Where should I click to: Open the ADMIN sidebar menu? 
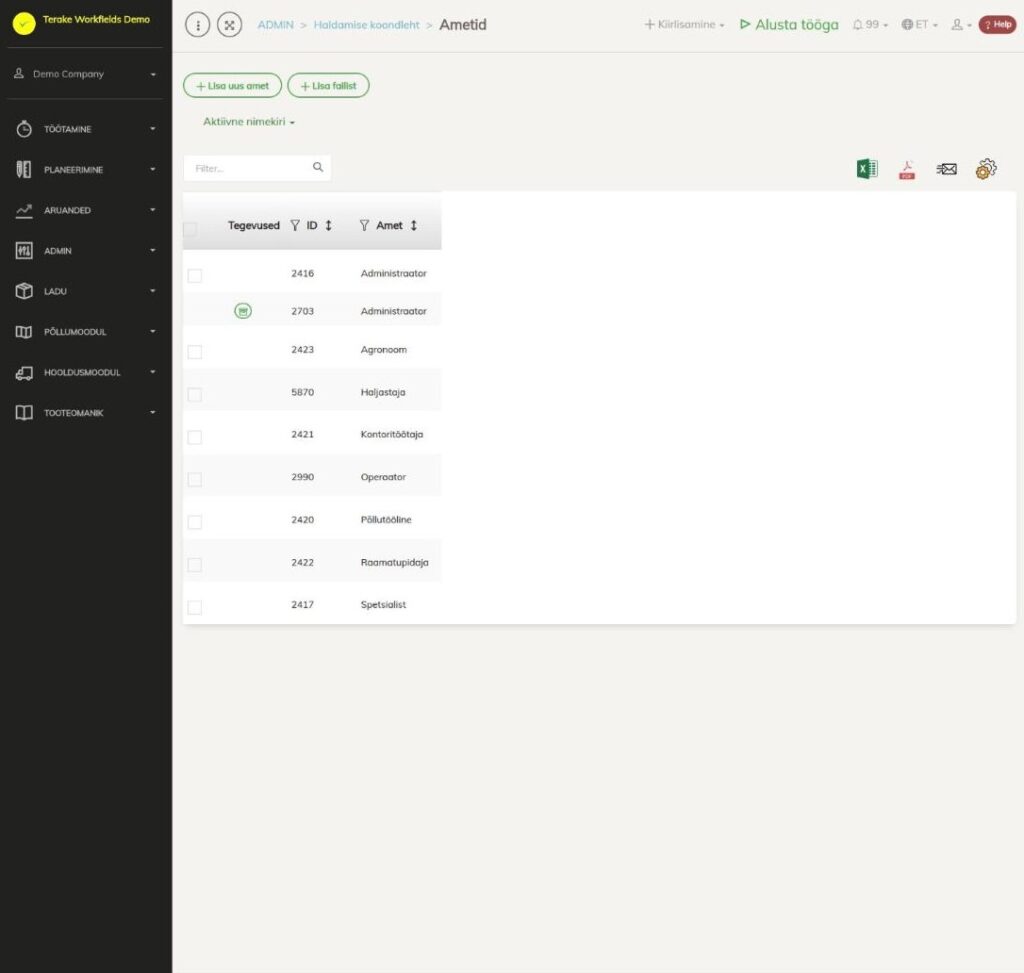coord(86,251)
